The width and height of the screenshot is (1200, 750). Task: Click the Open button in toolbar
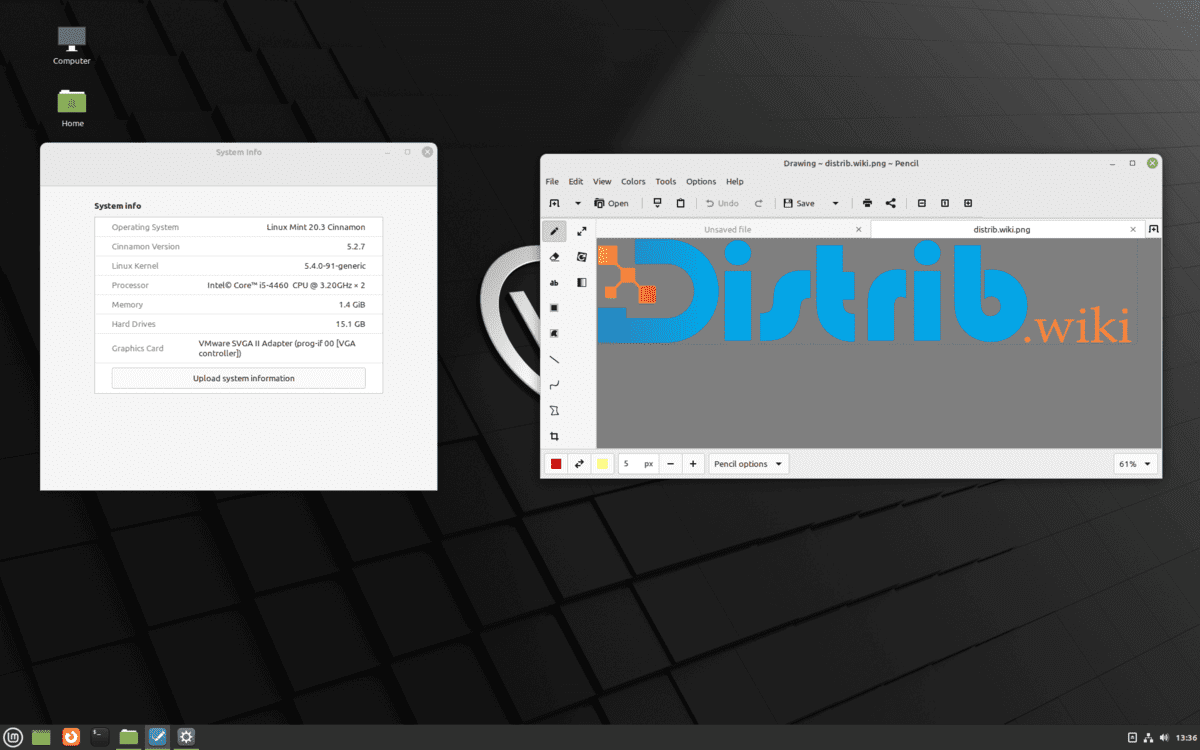tap(612, 203)
